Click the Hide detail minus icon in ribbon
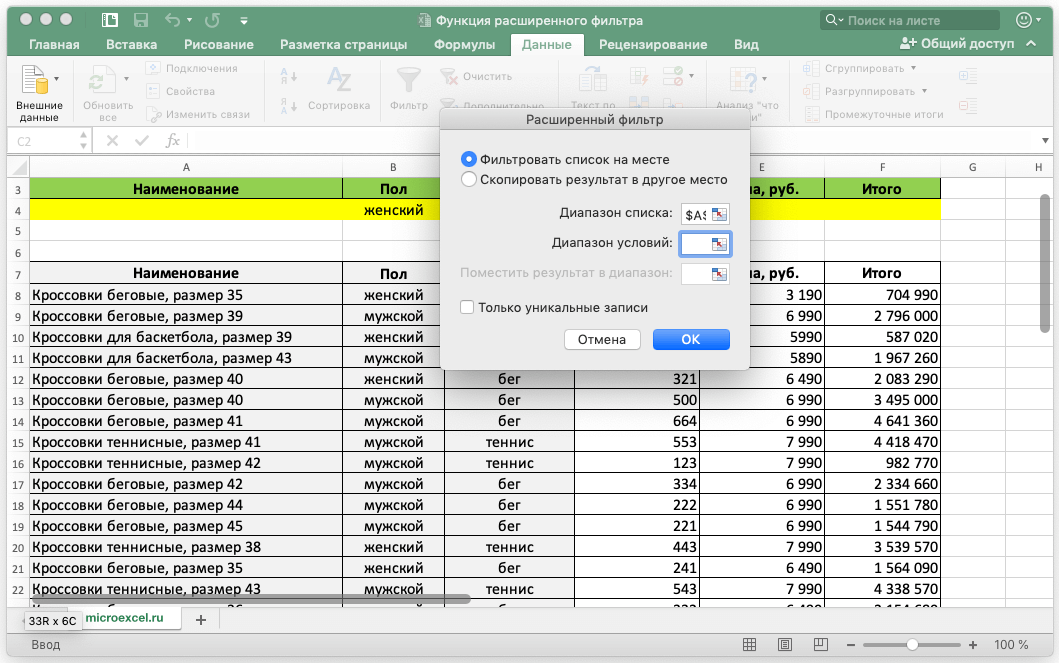Viewport: 1059px width, 663px height. pyautogui.click(x=968, y=106)
